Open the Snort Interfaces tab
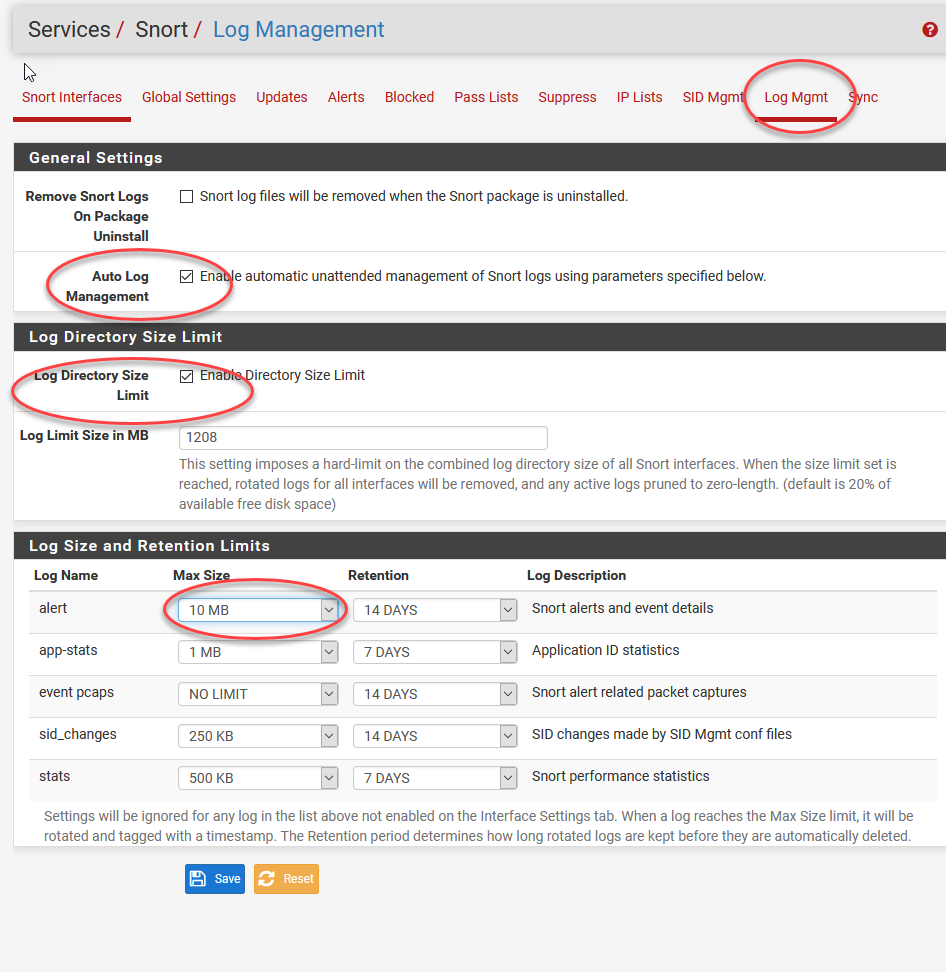Image resolution: width=946 pixels, height=972 pixels. point(72,97)
